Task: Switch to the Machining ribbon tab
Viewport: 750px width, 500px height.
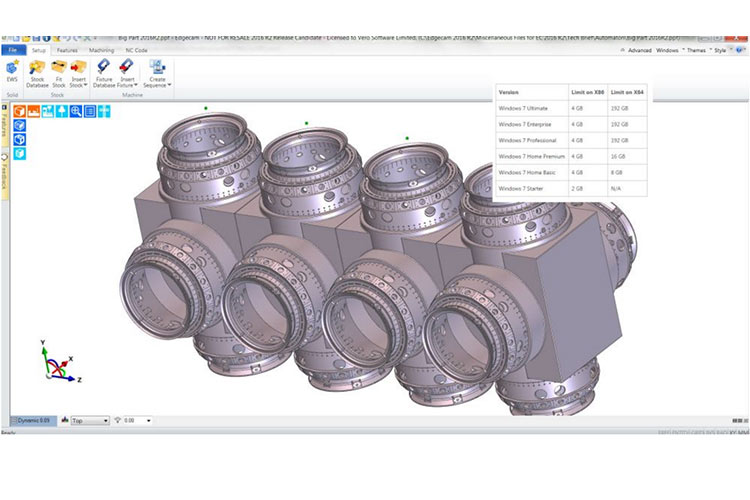Action: coord(101,50)
